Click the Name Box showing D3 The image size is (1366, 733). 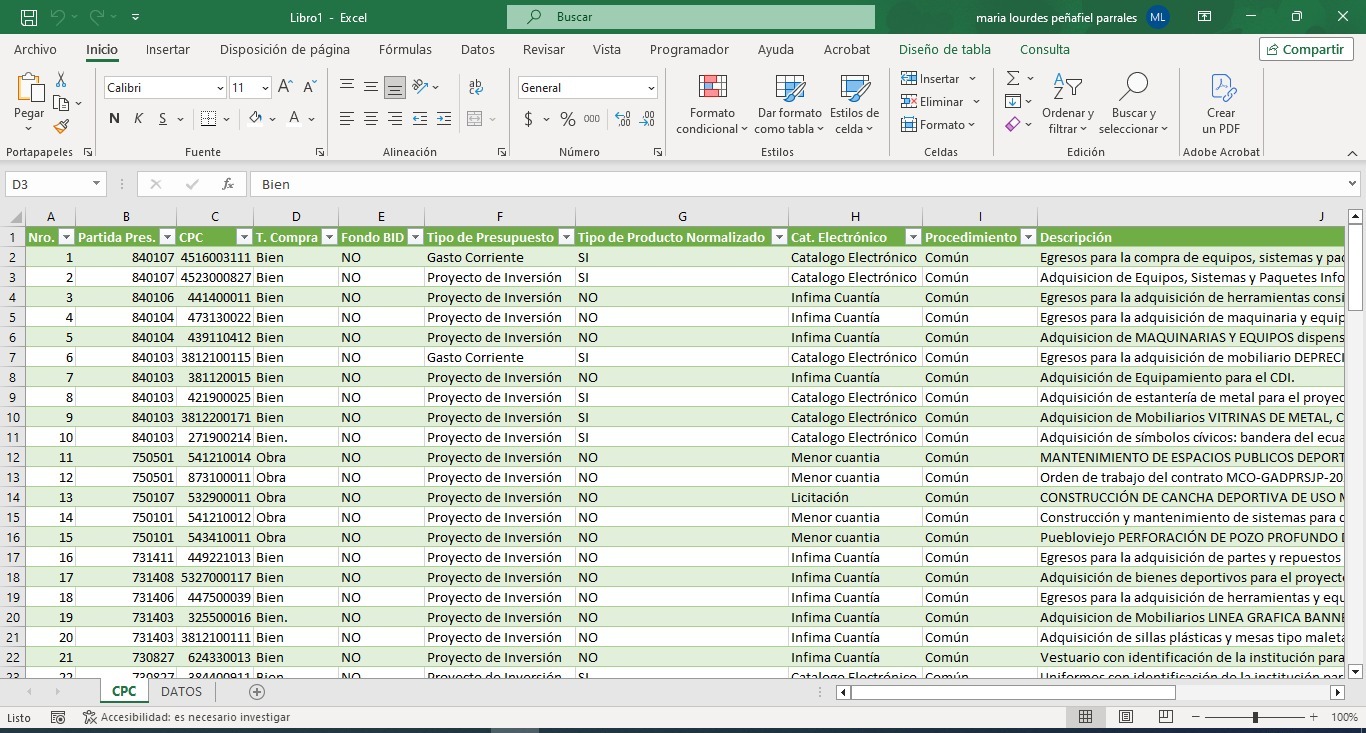tap(48, 184)
